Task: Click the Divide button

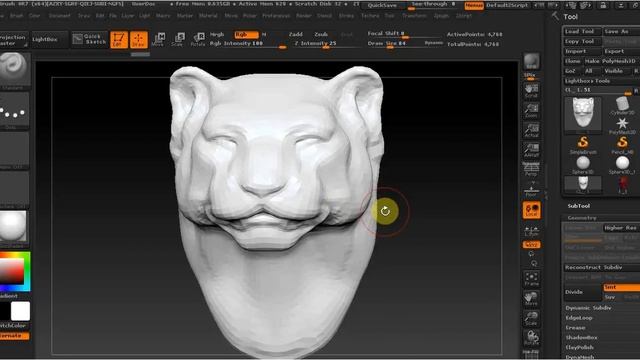Action: click(582, 292)
